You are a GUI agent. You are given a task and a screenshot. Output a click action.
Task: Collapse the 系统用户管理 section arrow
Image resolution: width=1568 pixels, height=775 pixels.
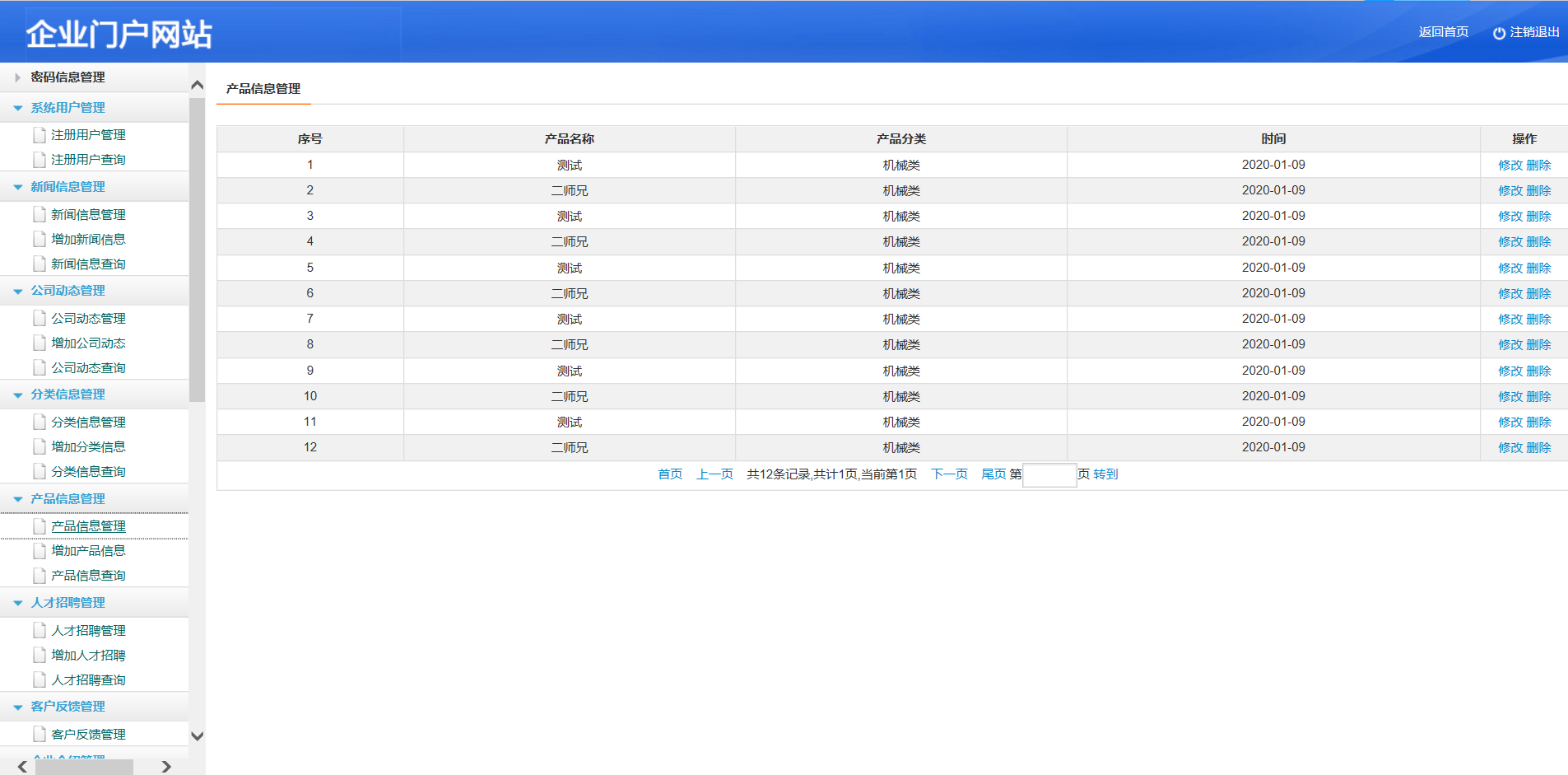coord(17,108)
